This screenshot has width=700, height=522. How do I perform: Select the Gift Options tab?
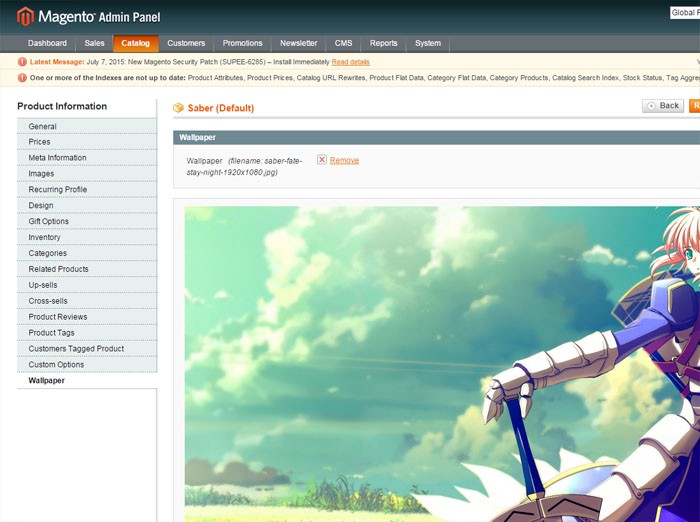(87, 221)
